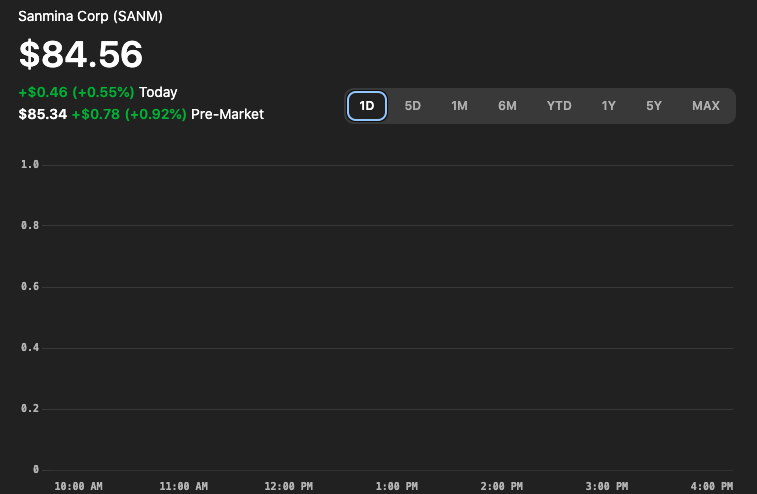Click the 12:00 PM axis label
The image size is (757, 494).
point(289,486)
